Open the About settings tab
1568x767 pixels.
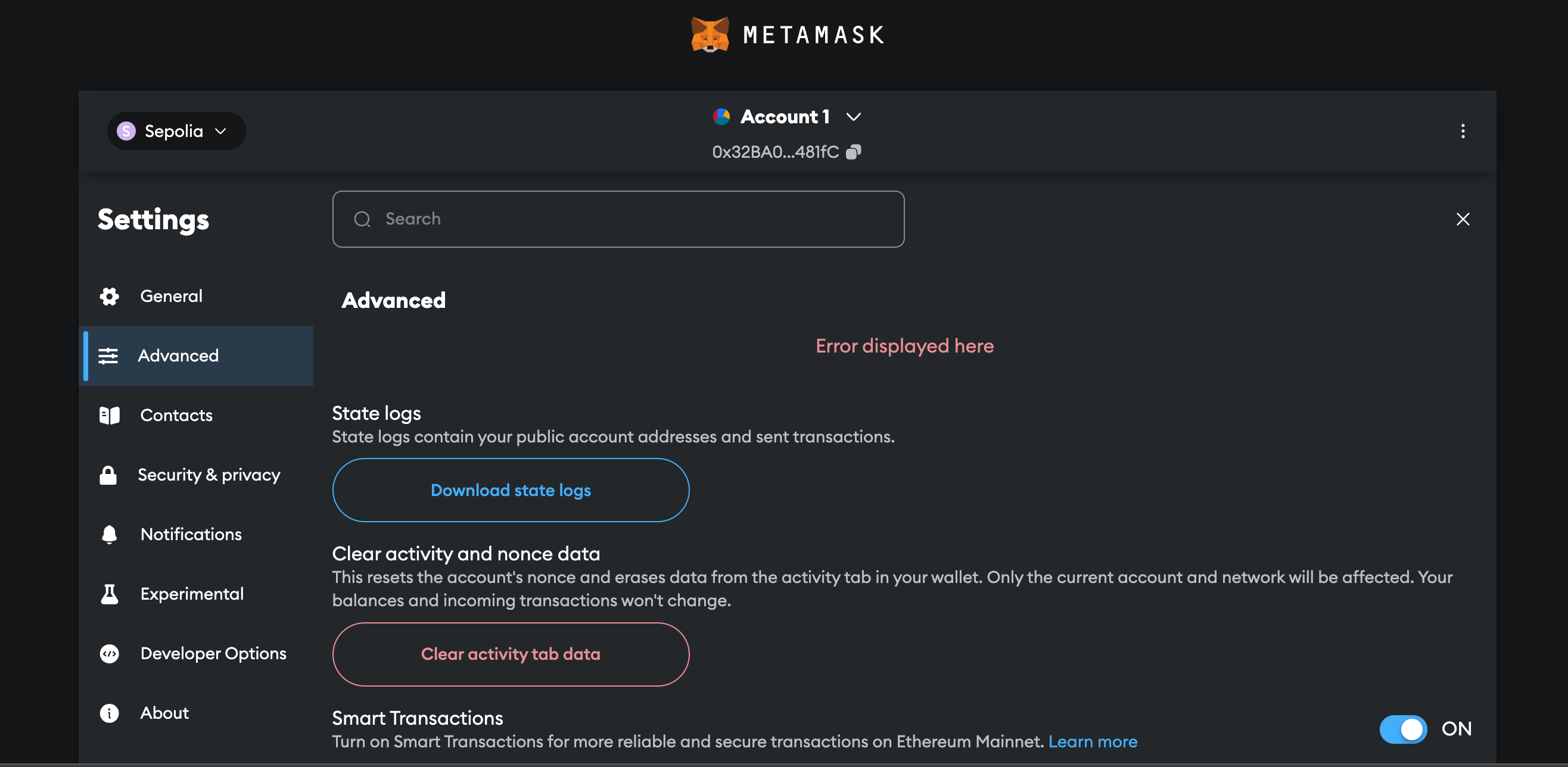[196, 713]
